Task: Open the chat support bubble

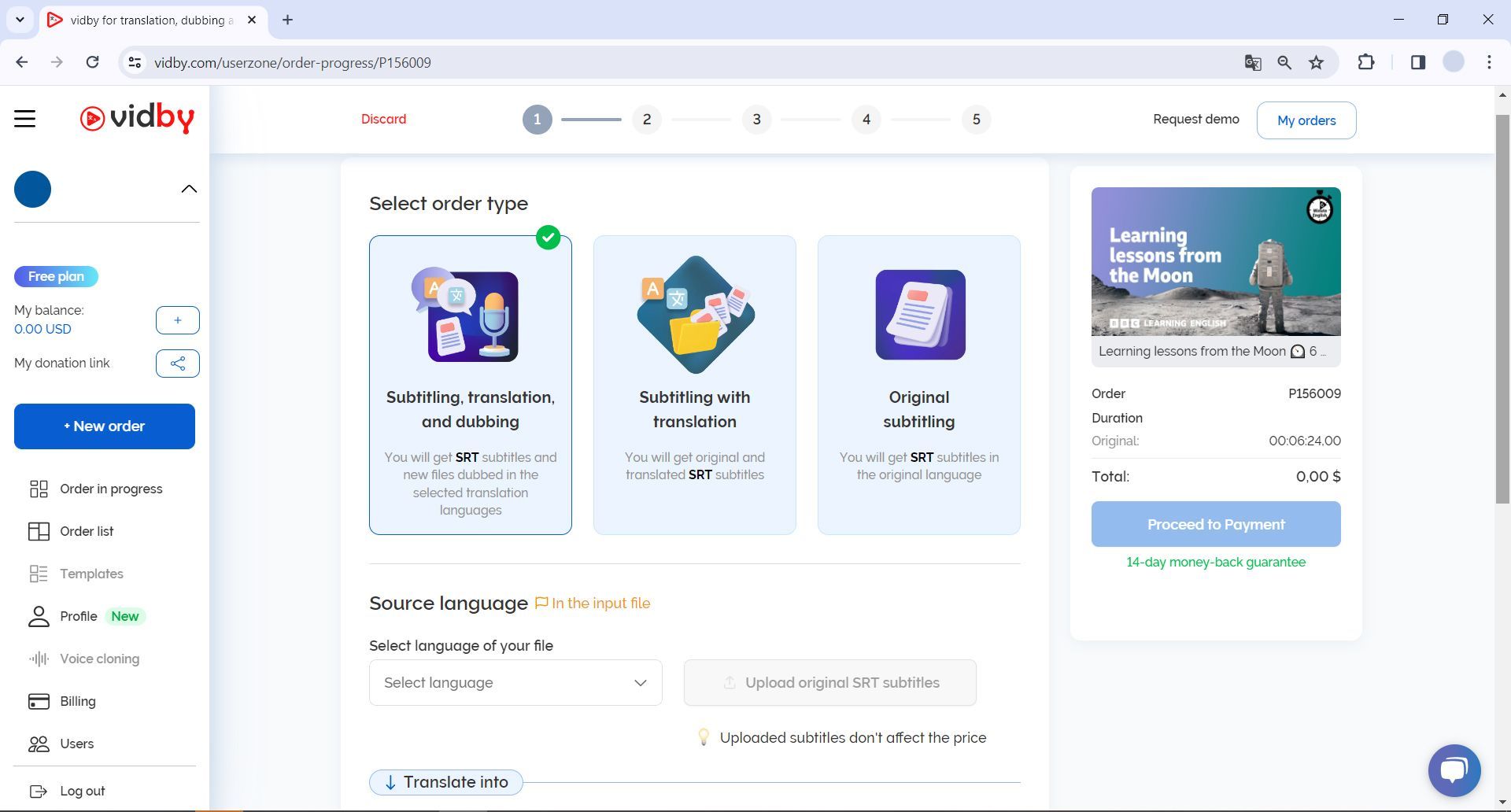Action: pyautogui.click(x=1455, y=770)
